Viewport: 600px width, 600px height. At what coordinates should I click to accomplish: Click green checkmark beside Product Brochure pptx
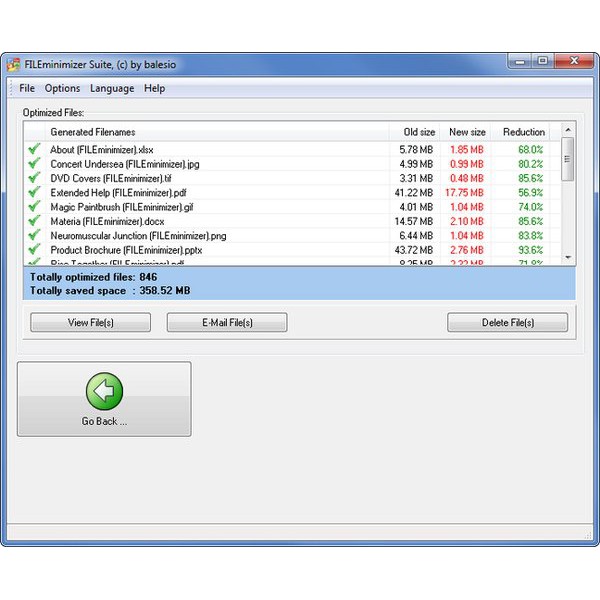tap(34, 249)
